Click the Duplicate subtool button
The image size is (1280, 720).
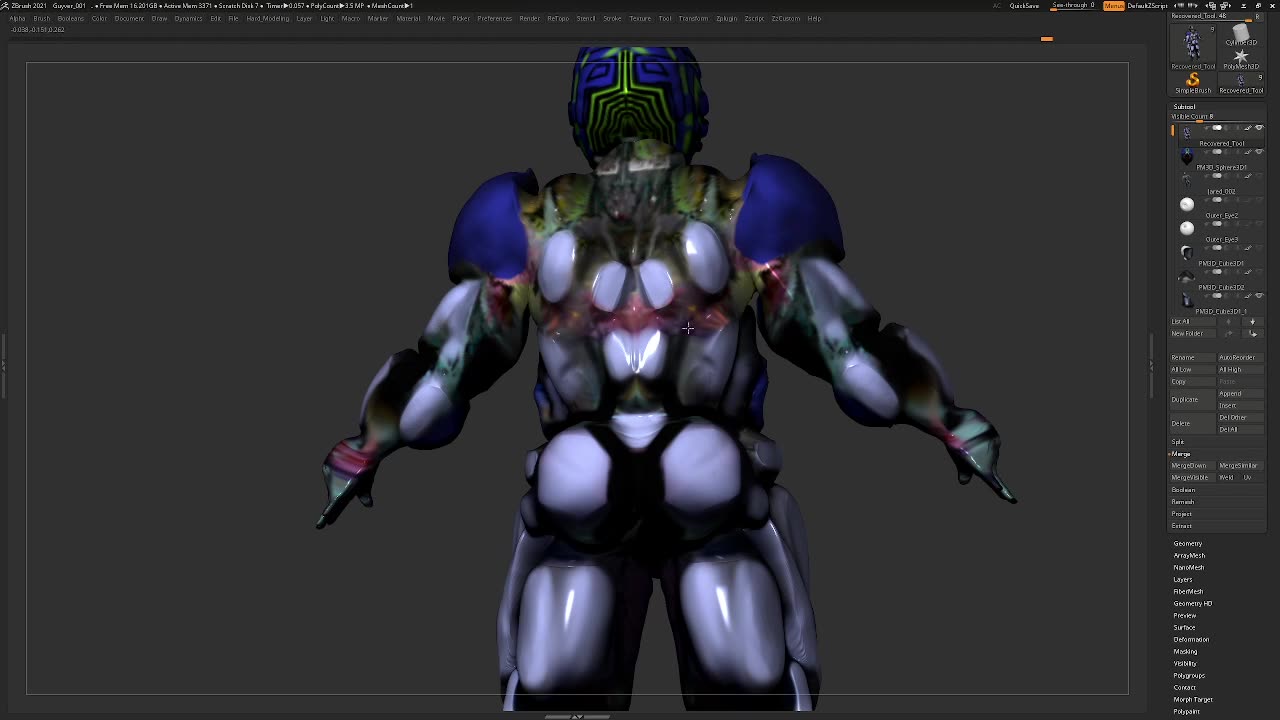[x=1193, y=399]
